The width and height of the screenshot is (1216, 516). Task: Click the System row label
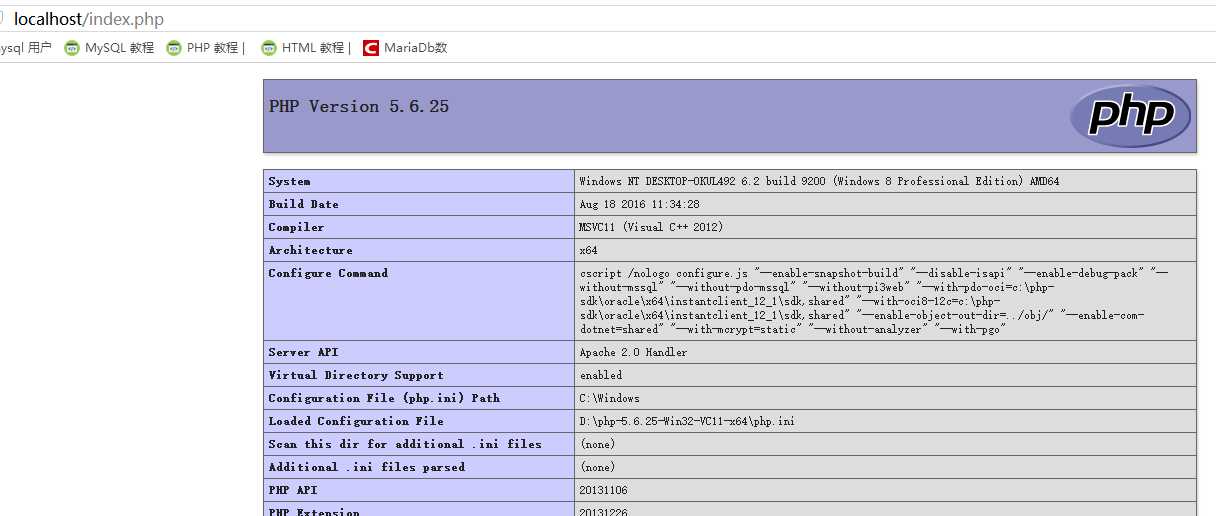(x=289, y=182)
